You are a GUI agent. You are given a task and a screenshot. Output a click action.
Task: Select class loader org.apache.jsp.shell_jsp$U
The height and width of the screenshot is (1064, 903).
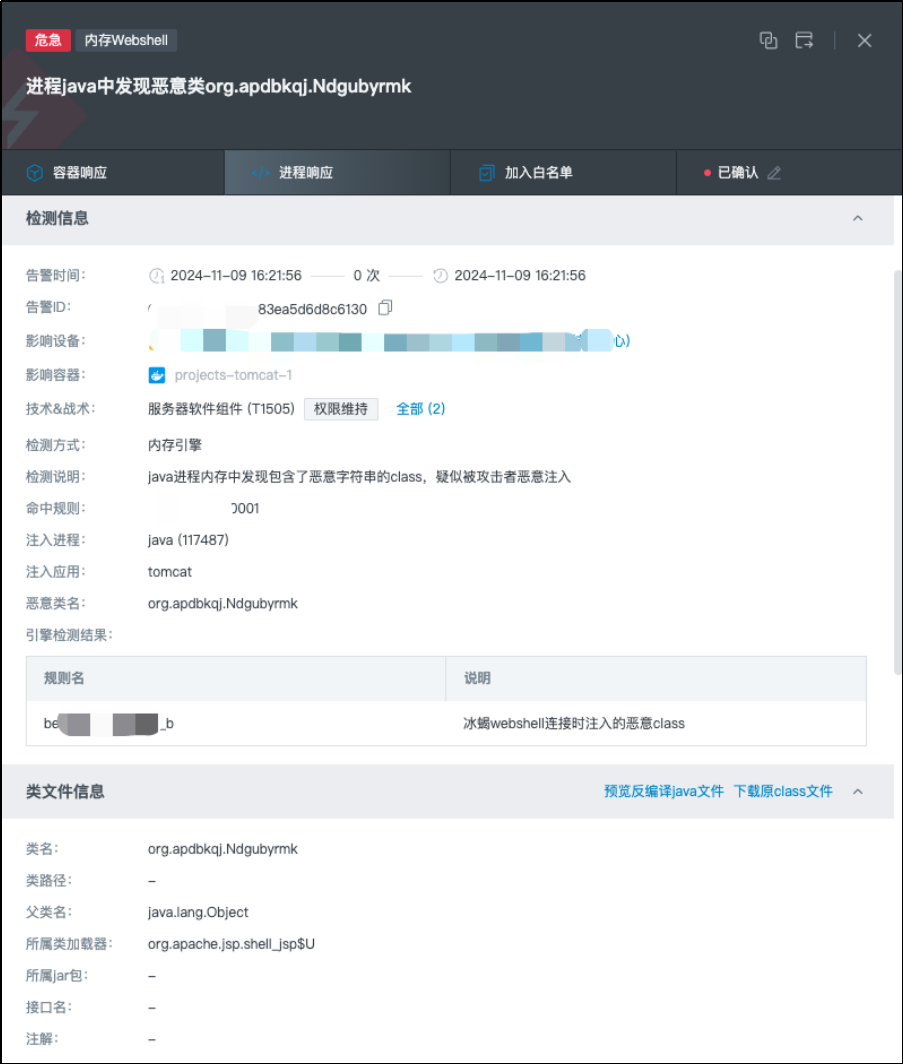click(231, 944)
